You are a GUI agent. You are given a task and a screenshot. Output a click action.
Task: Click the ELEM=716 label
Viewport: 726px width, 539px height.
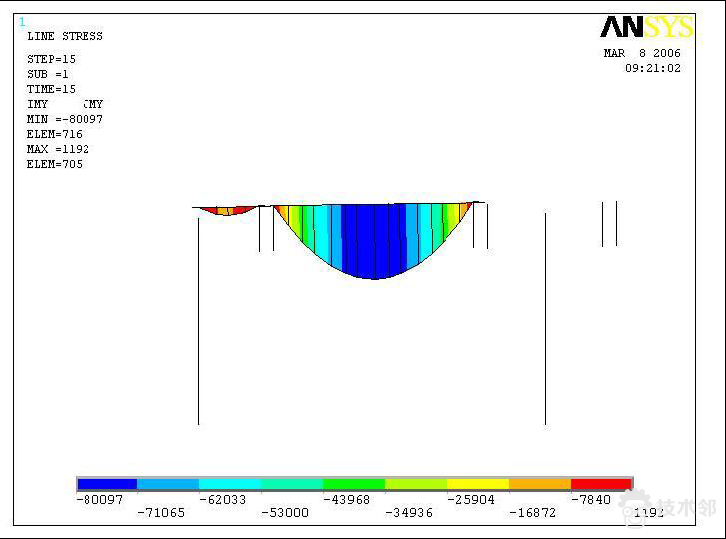coord(55,134)
